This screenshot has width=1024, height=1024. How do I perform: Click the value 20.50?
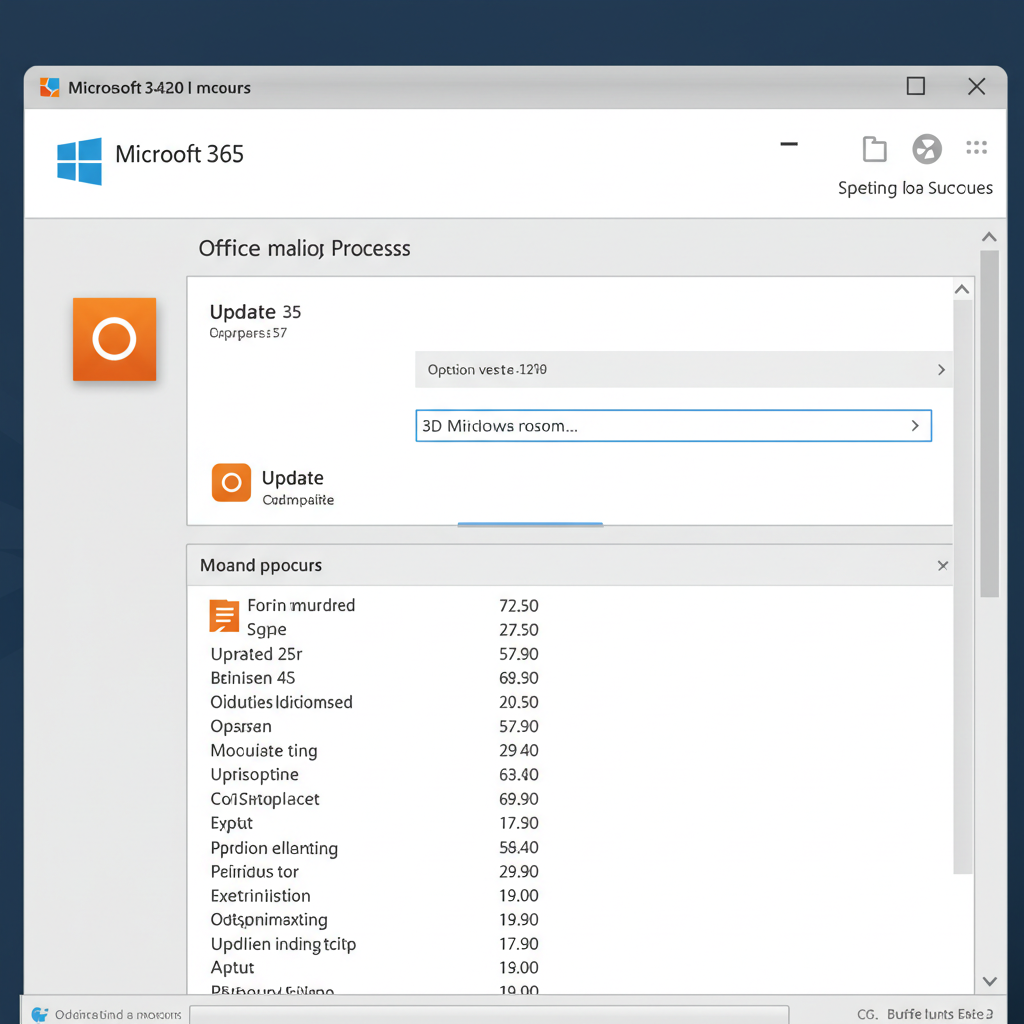(x=519, y=703)
